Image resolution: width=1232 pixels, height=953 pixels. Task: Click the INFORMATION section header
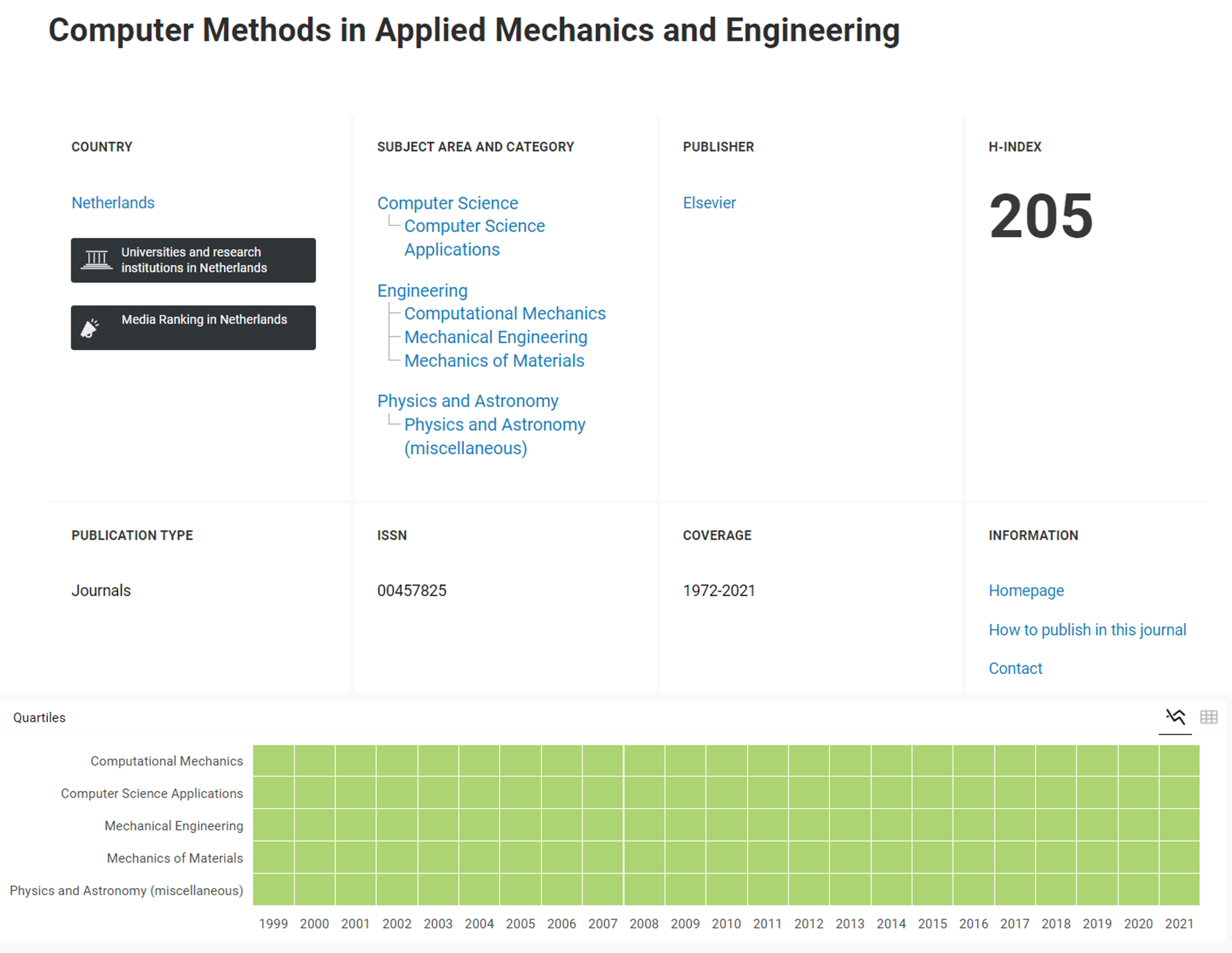(1033, 536)
